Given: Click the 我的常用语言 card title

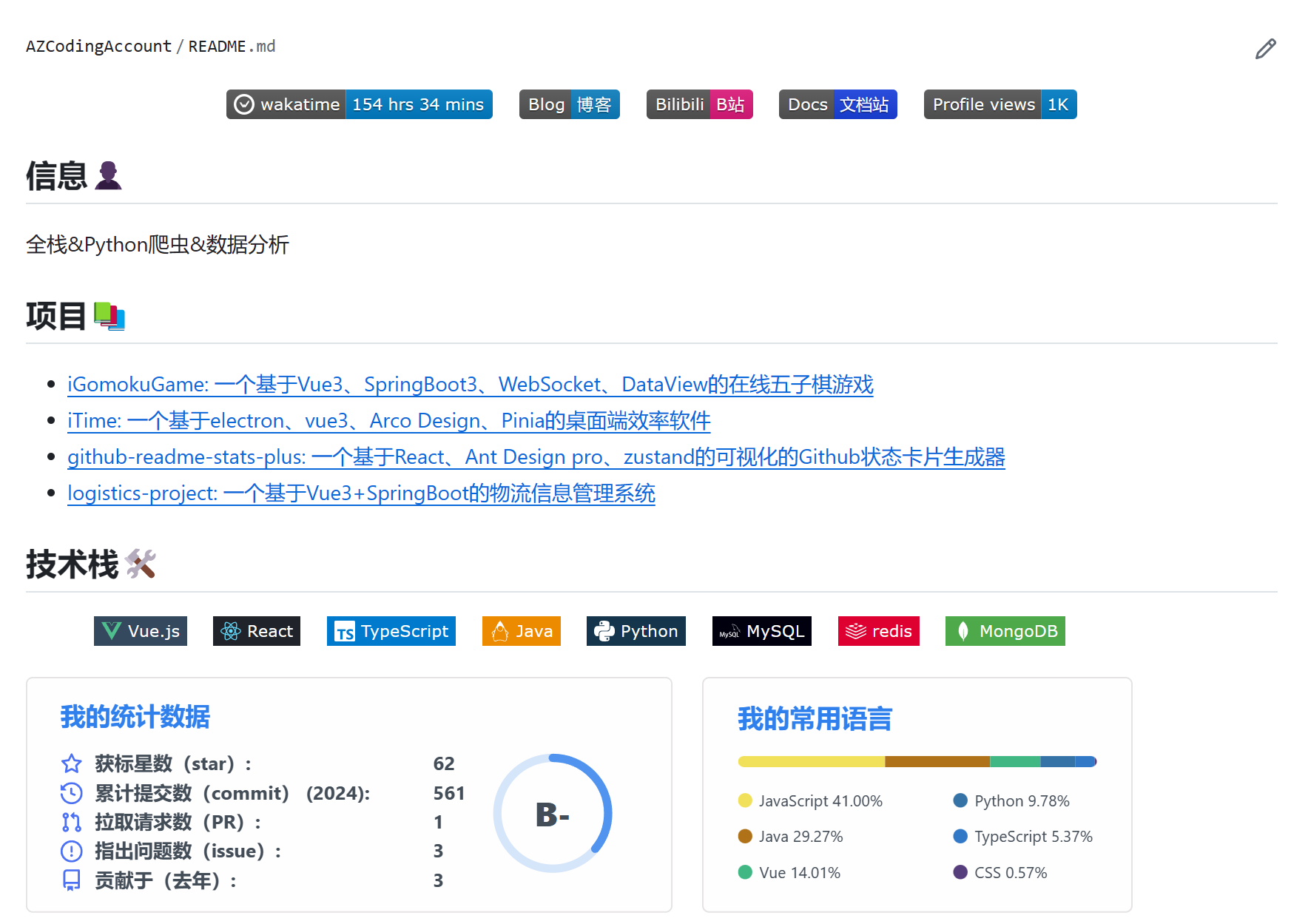Looking at the screenshot, I should 815,719.
